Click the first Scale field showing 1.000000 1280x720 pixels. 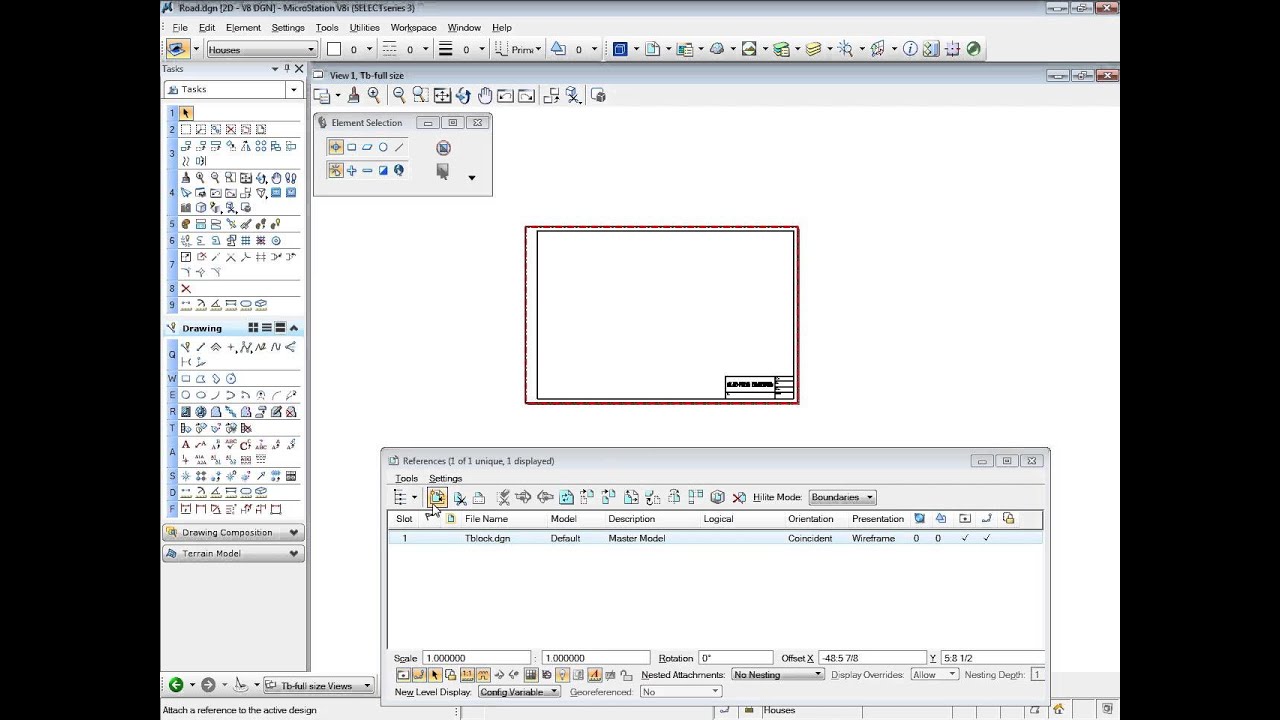[x=477, y=658]
